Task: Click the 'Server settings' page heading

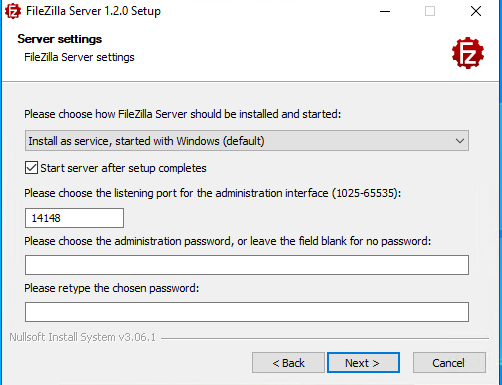Action: [x=60, y=39]
